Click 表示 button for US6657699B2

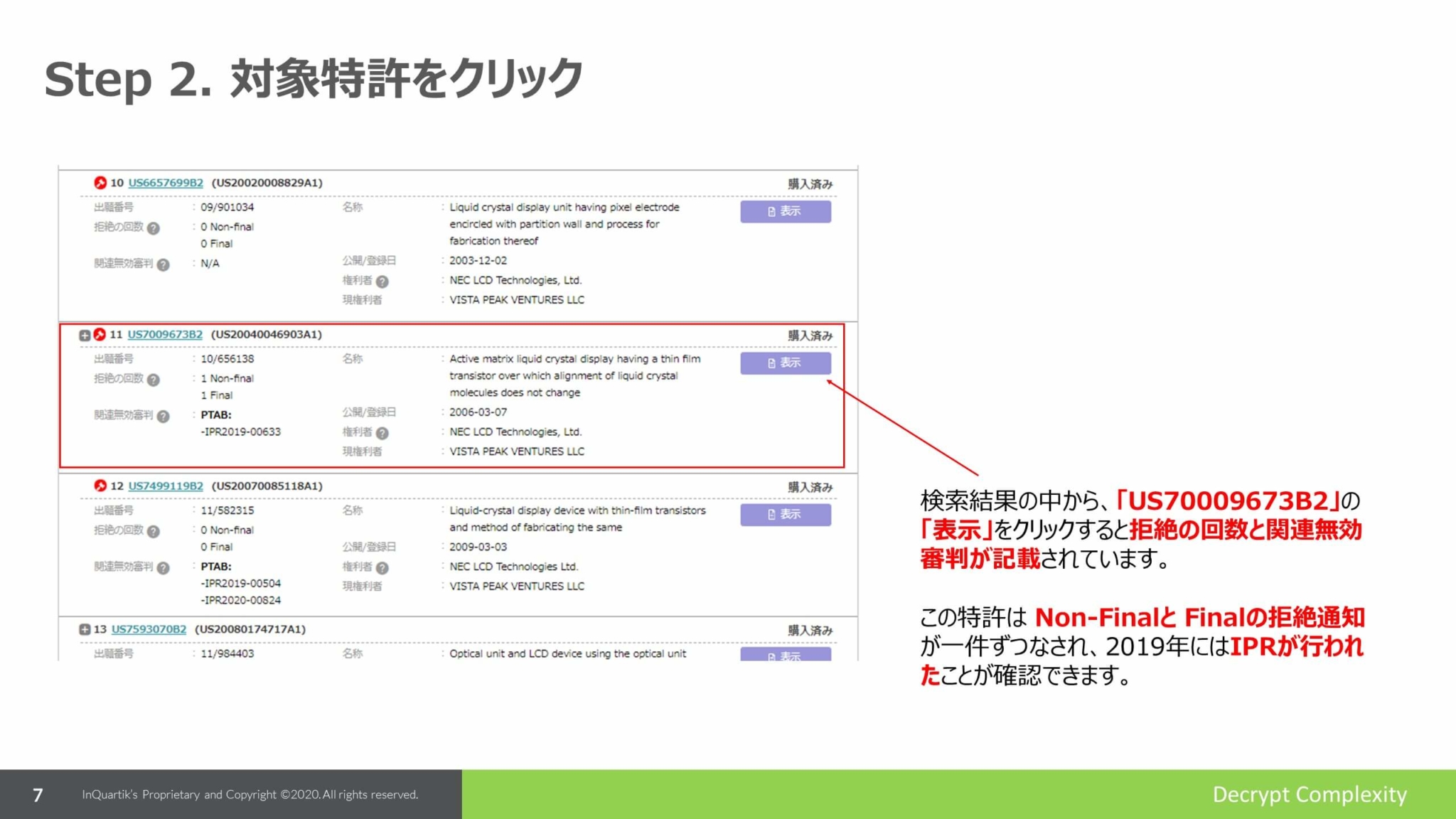pyautogui.click(x=786, y=211)
